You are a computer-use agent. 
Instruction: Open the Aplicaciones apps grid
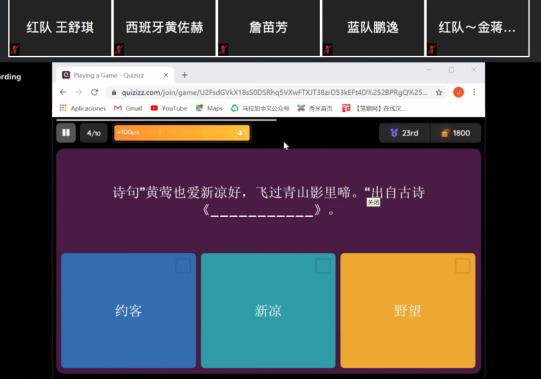point(83,108)
